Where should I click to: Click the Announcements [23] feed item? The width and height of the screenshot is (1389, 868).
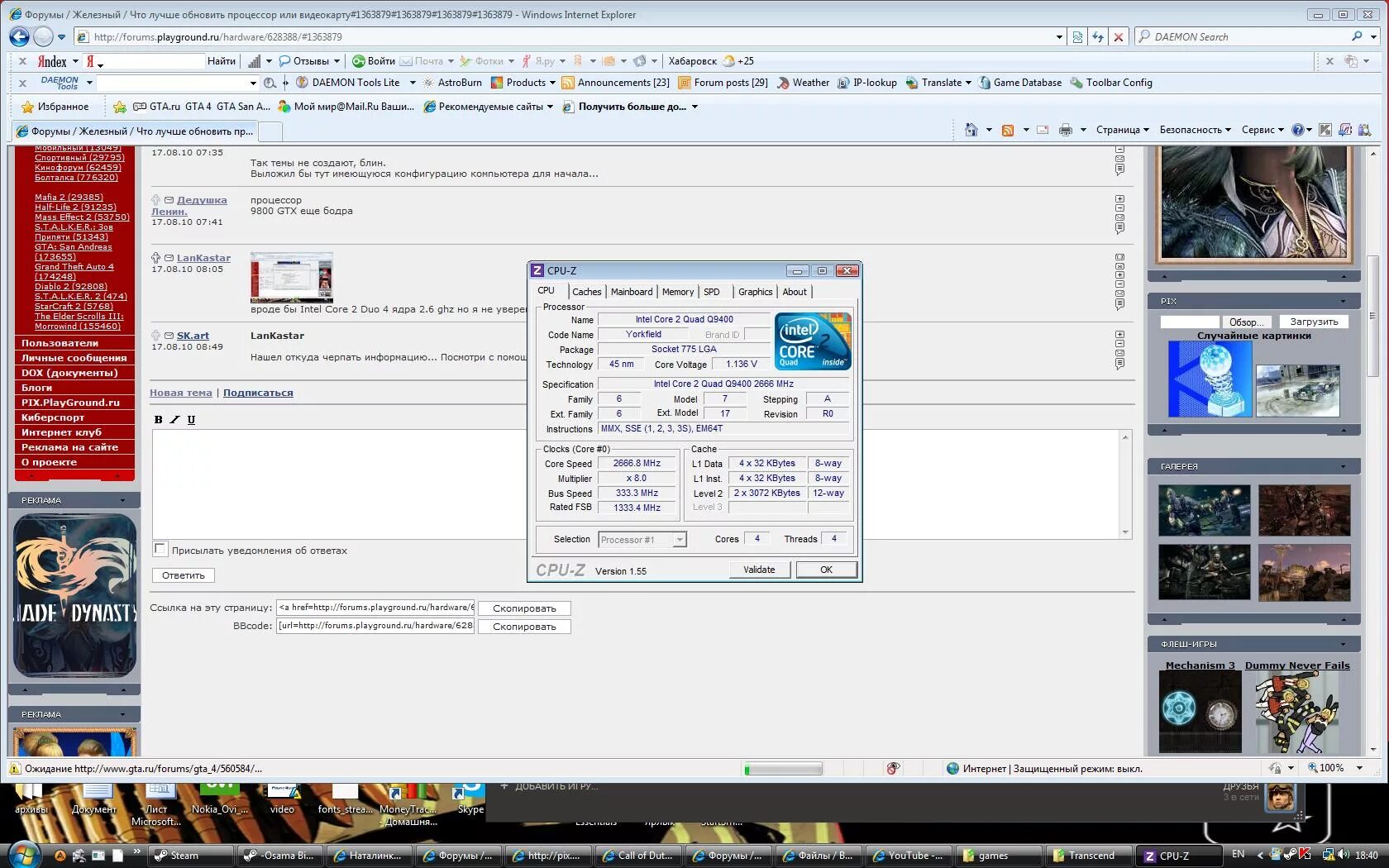(615, 83)
